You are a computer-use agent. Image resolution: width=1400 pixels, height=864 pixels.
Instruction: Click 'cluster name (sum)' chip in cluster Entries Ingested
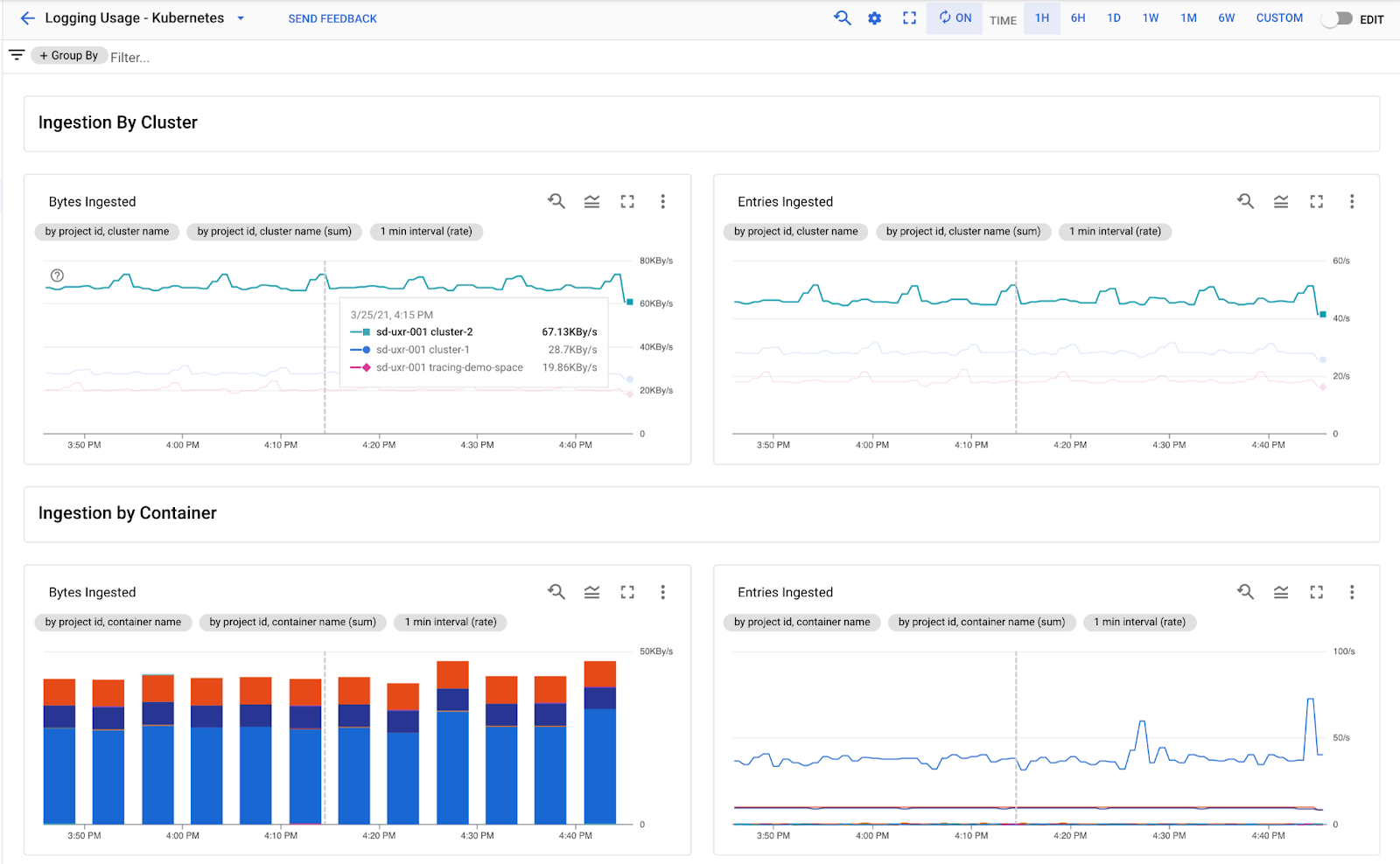coord(963,232)
